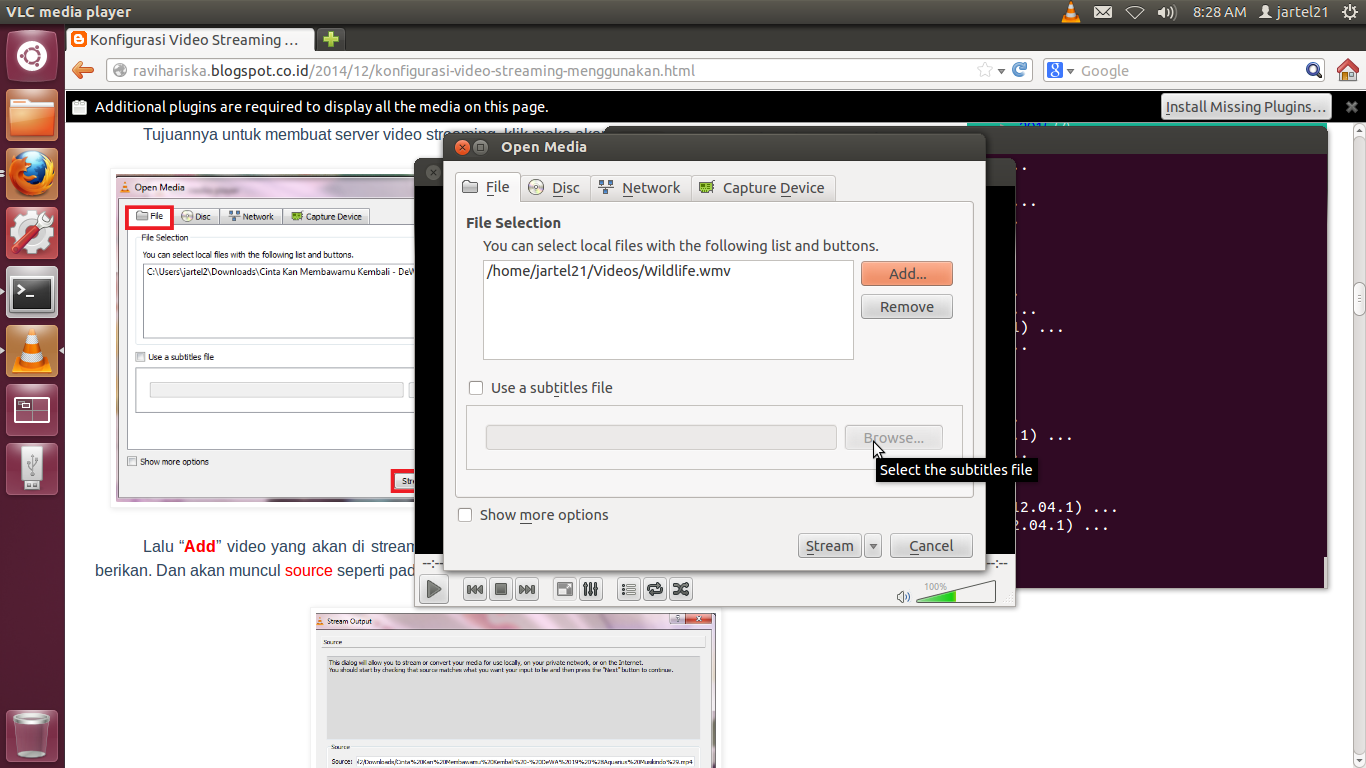Click VLC cone icon in launcher
This screenshot has width=1366, height=768.
(x=32, y=351)
